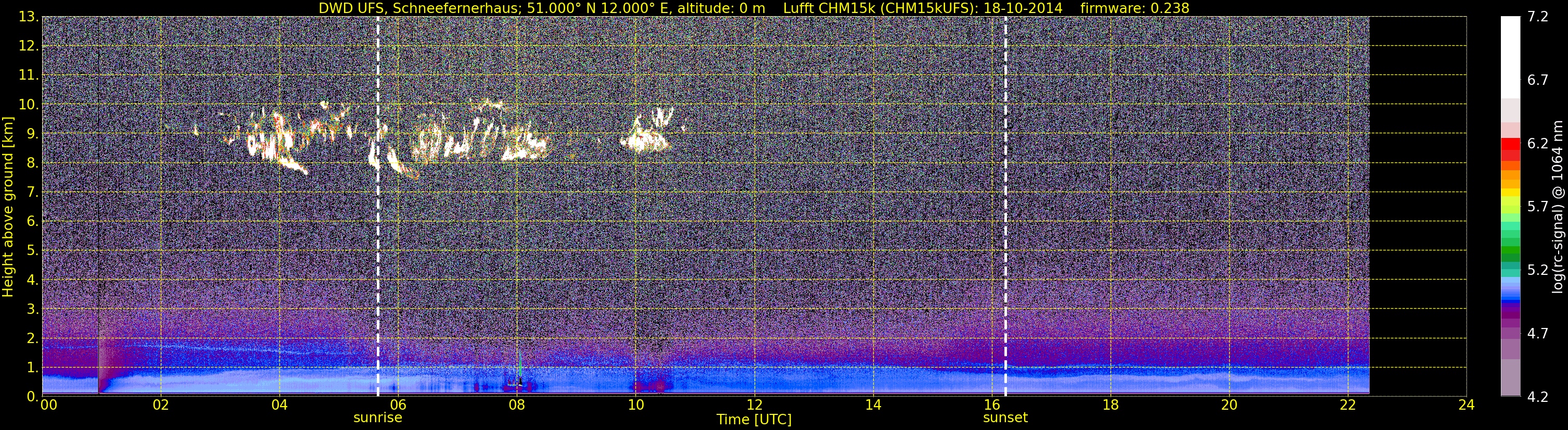The width and height of the screenshot is (1568, 430).
Task: Click the '13.' height axis tick label
Action: pyautogui.click(x=29, y=17)
